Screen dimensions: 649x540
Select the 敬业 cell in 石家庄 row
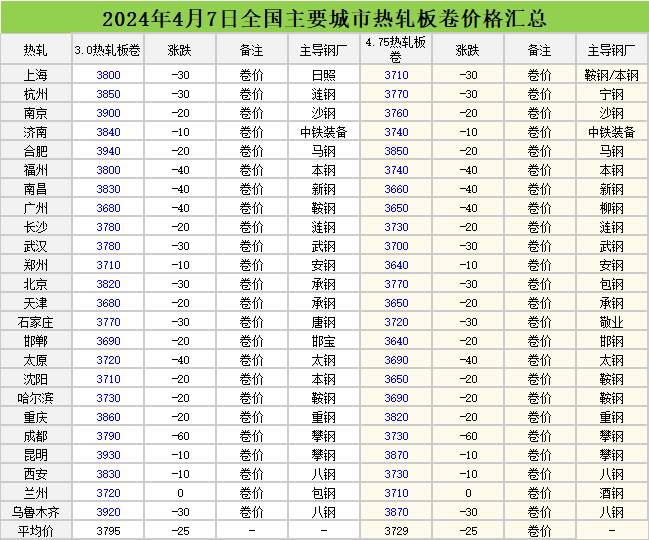[x=611, y=322]
